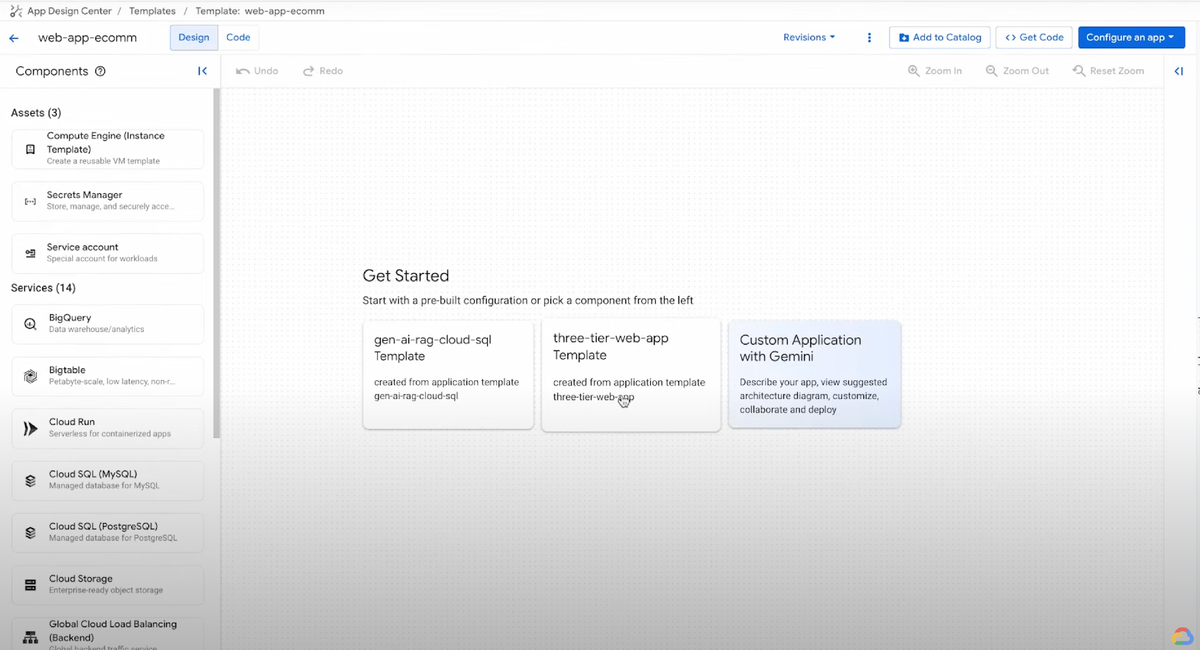This screenshot has width=1200, height=650.
Task: Click the Google Cloud logo in corner
Action: (x=1181, y=636)
